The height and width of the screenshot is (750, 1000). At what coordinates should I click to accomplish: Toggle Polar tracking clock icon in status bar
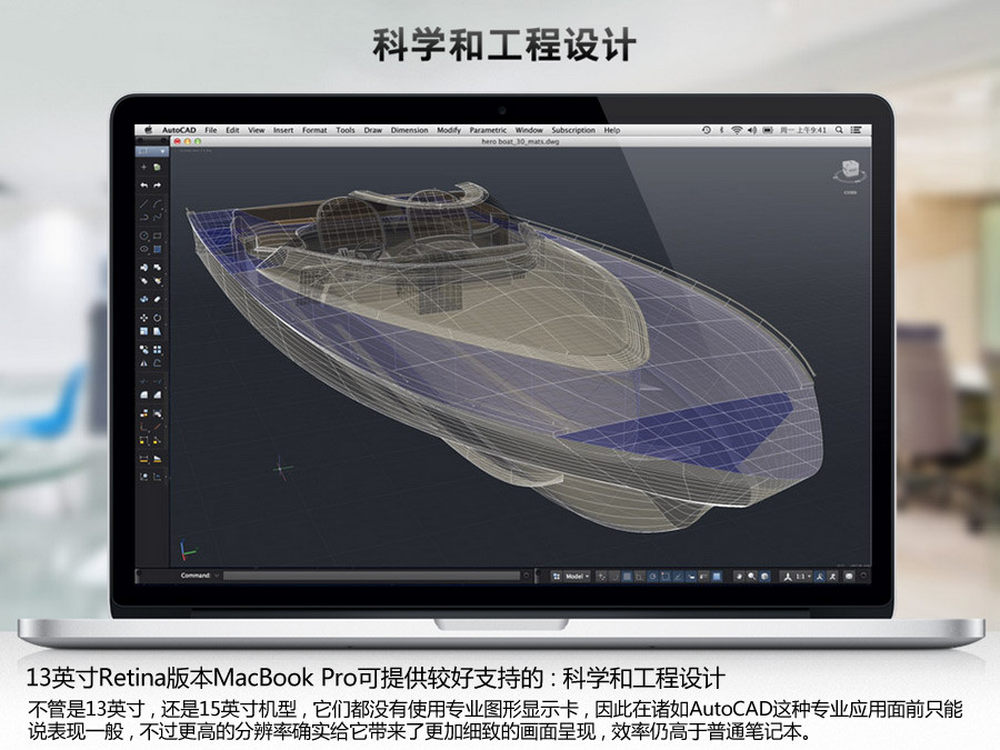click(x=652, y=576)
